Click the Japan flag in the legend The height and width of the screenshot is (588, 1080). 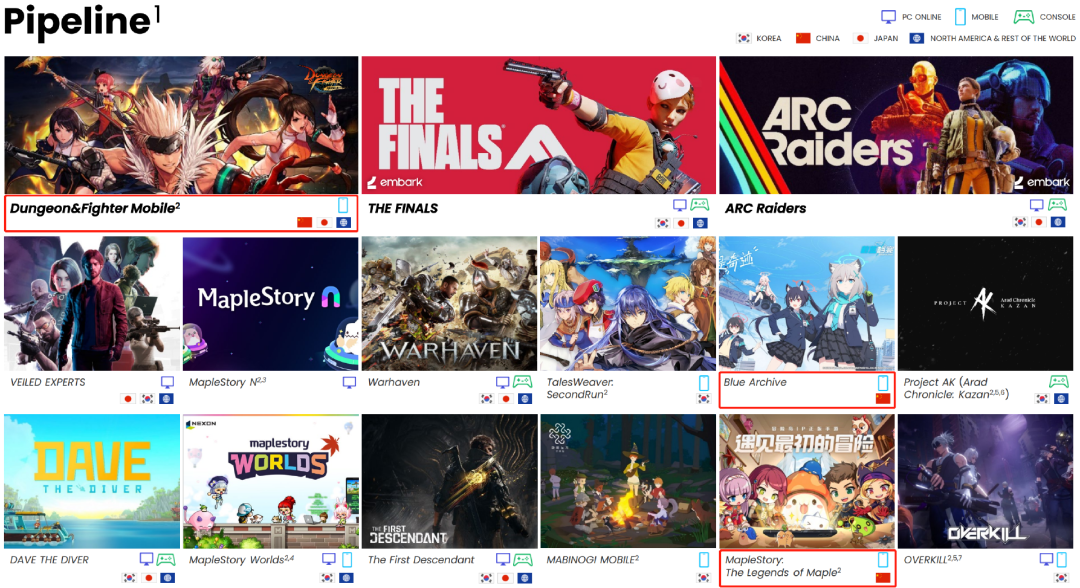(x=860, y=39)
